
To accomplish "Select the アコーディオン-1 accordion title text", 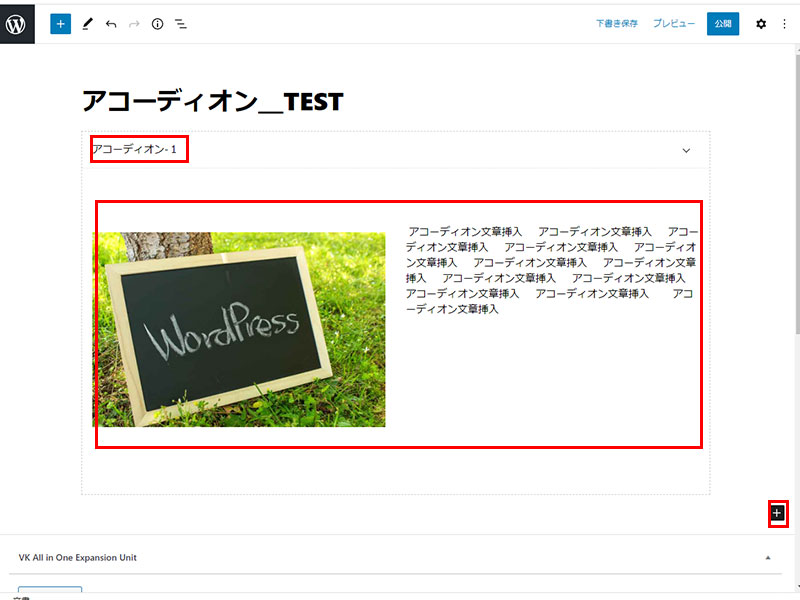I will click(135, 150).
